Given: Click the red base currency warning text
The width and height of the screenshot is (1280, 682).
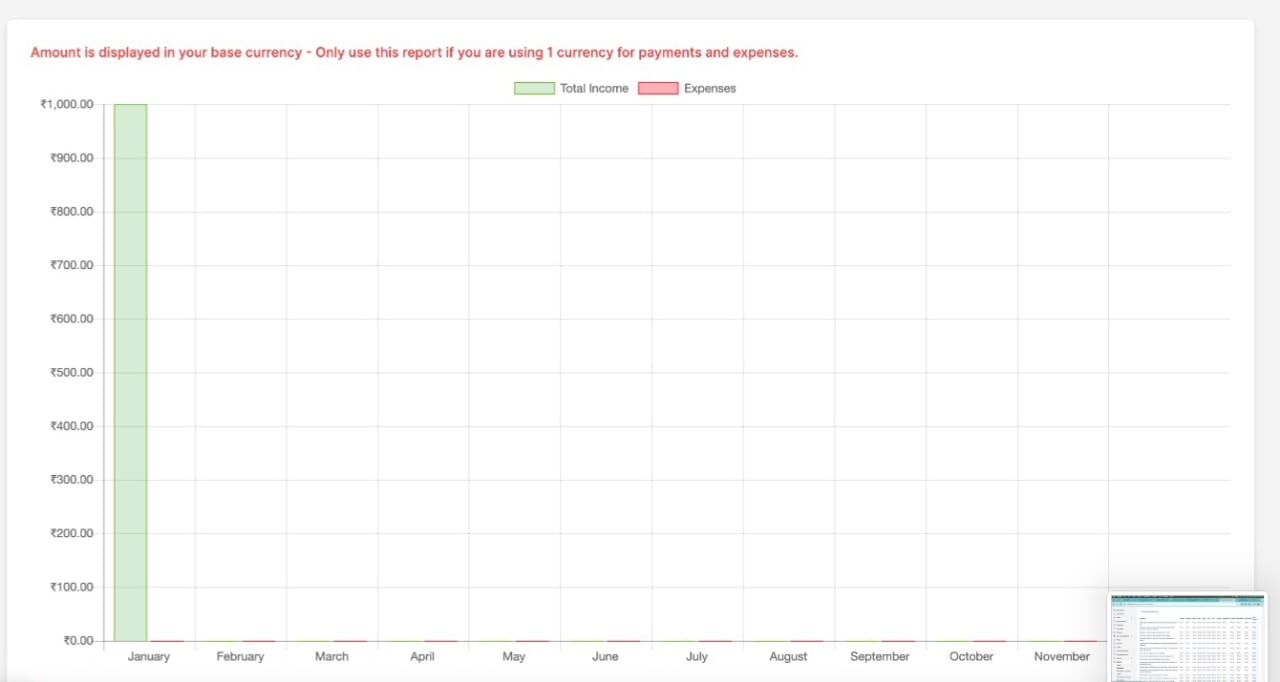Looking at the screenshot, I should 414,52.
